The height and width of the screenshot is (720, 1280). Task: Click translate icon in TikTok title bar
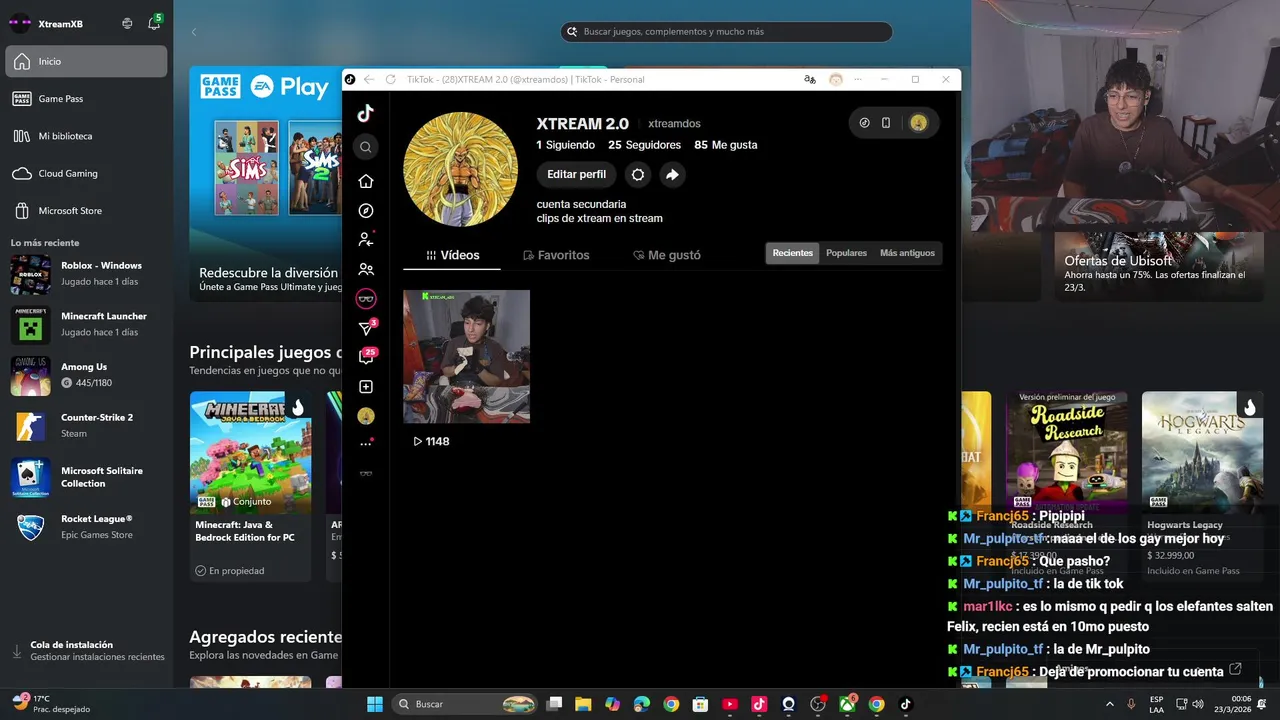click(x=810, y=80)
